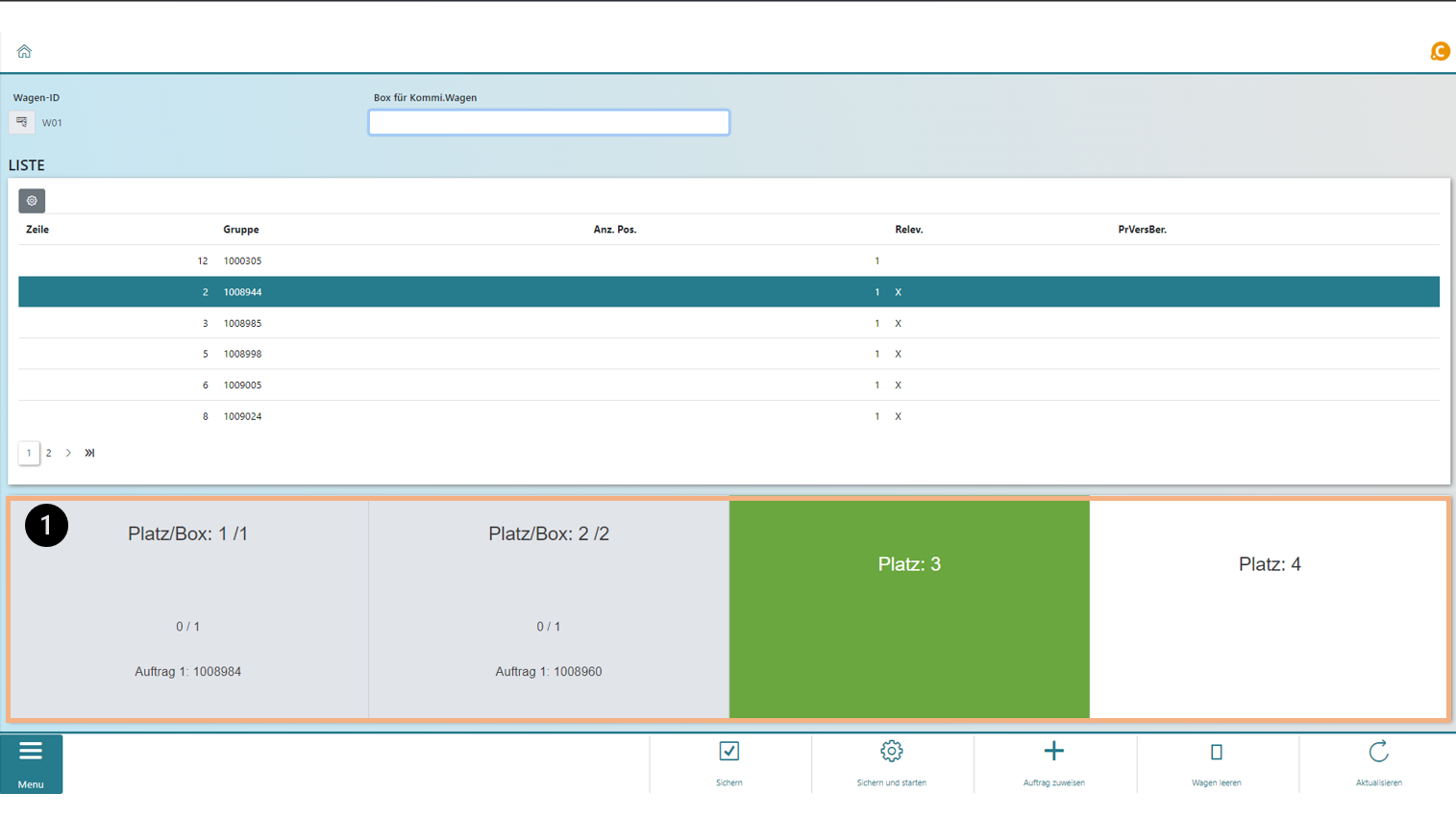Click the Sichern checkmark icon
The height and width of the screenshot is (819, 1456).
point(729,752)
